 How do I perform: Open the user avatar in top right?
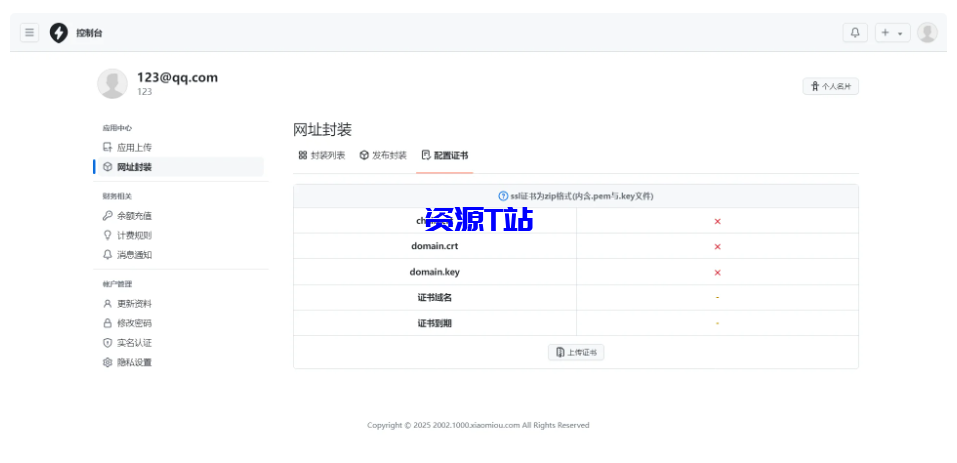(927, 32)
